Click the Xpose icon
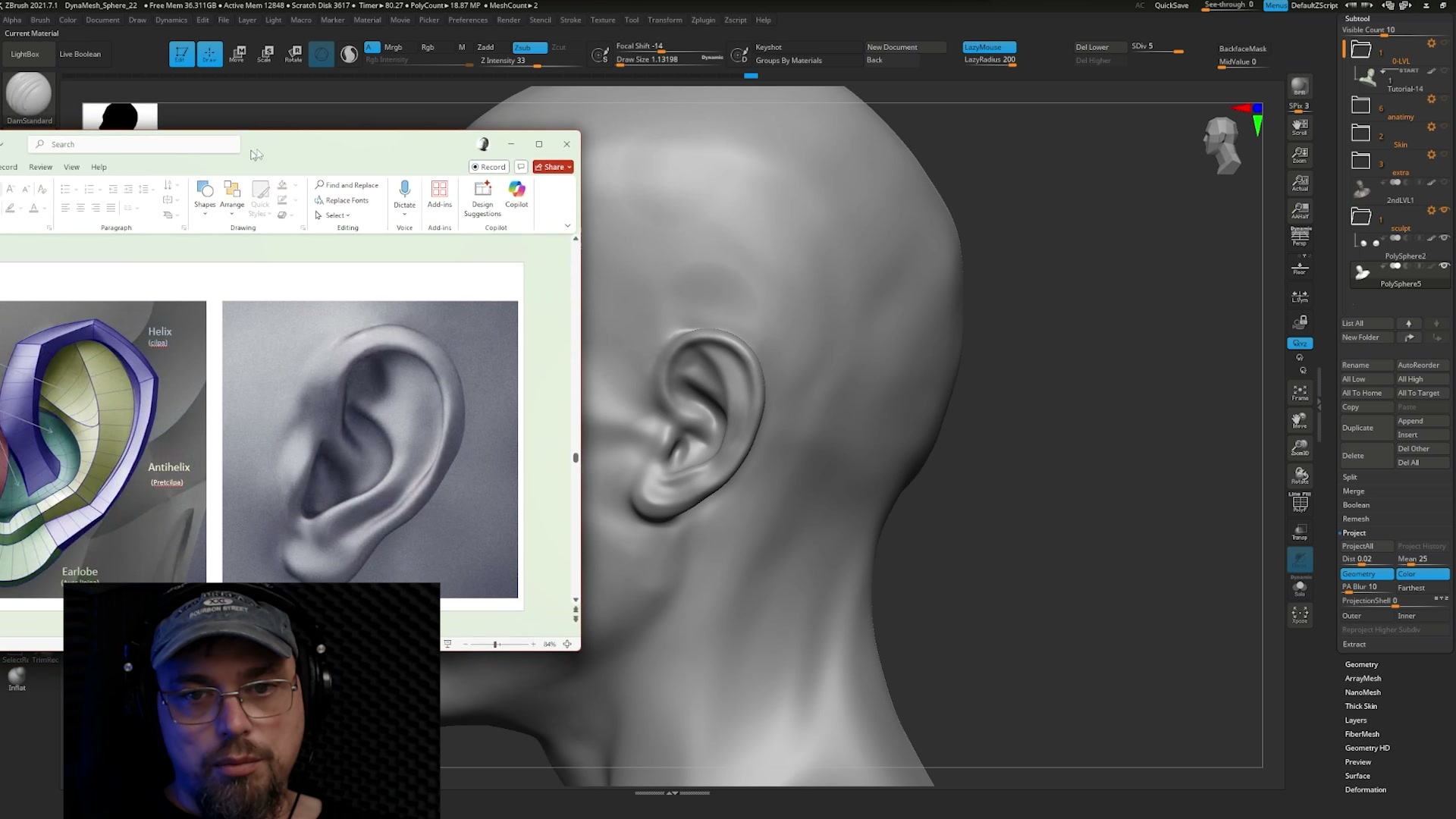The height and width of the screenshot is (819, 1456). pos(1300,615)
